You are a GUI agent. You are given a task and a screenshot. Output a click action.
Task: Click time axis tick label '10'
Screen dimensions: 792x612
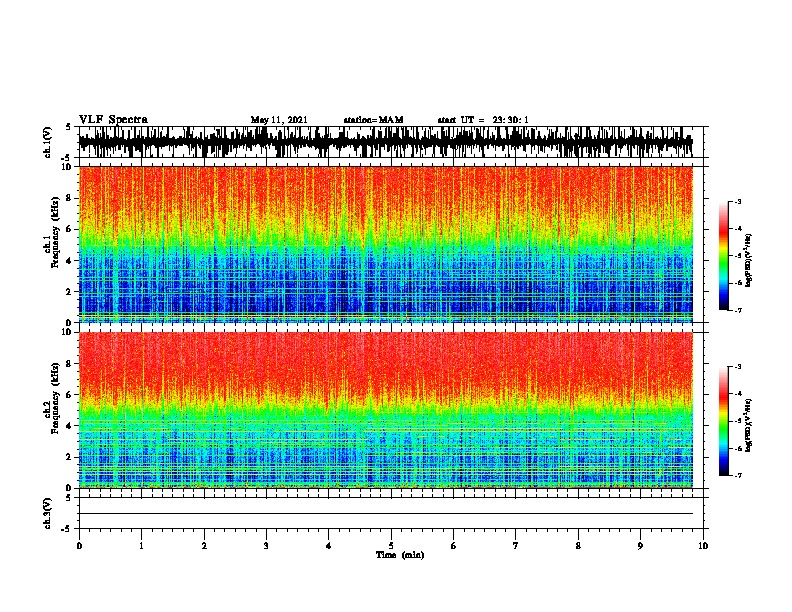[x=703, y=545]
